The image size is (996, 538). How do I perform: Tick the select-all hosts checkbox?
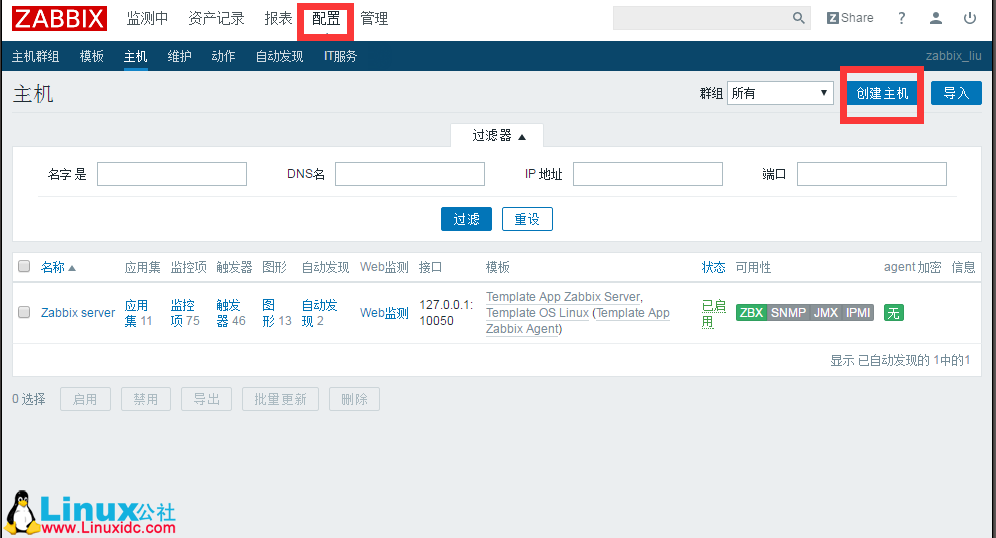[24, 266]
